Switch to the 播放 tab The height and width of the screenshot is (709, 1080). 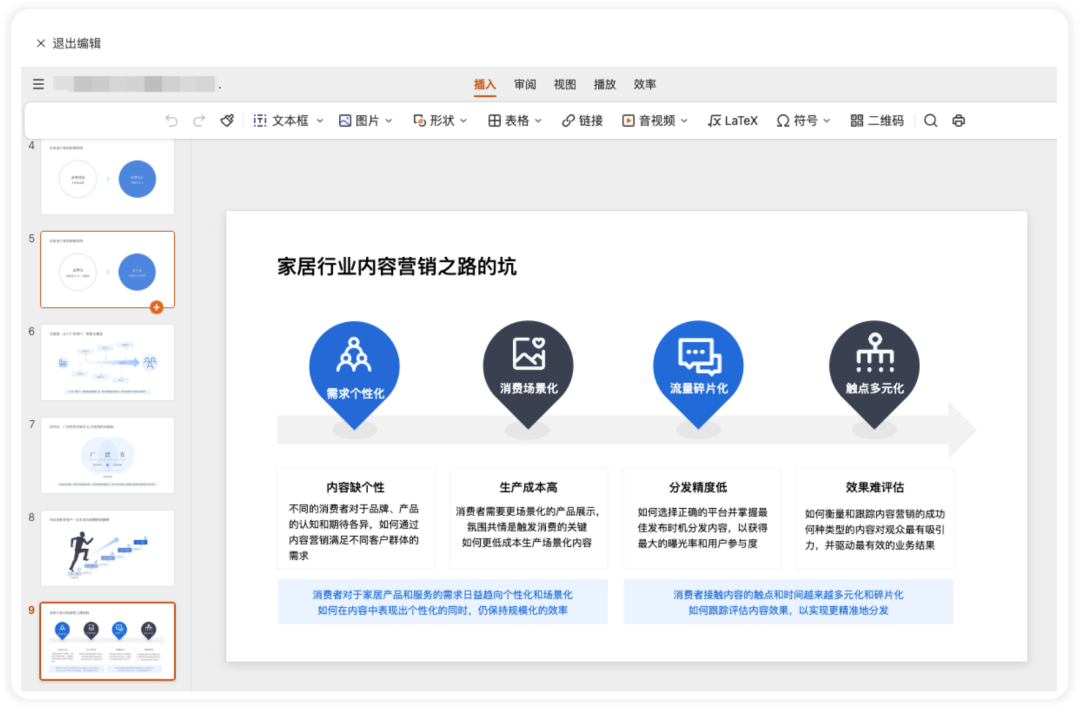pos(605,84)
